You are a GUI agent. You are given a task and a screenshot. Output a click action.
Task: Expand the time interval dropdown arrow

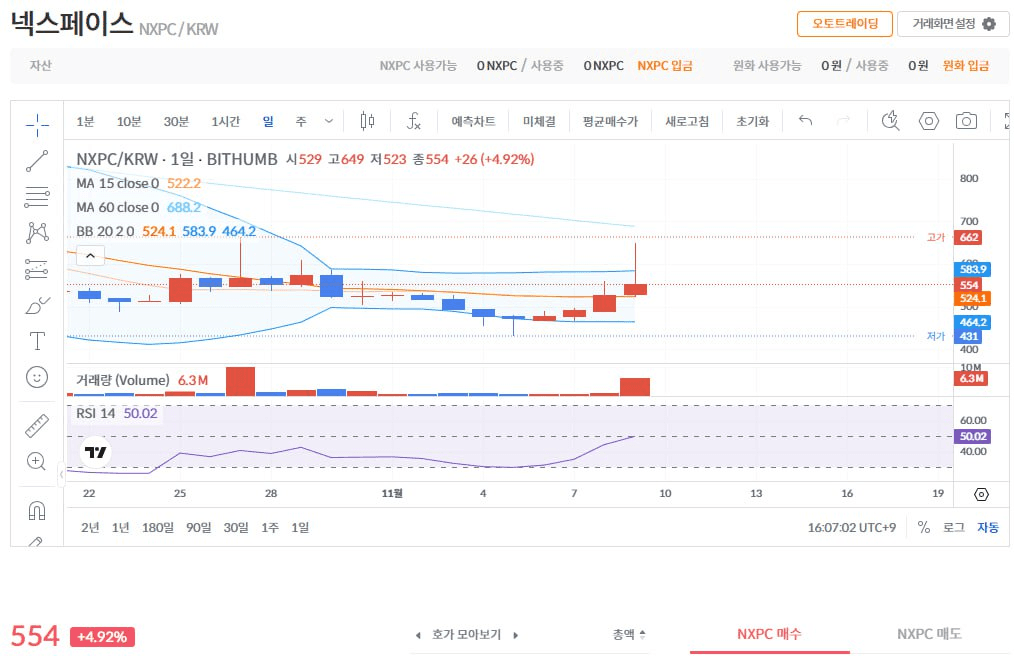coord(329,121)
